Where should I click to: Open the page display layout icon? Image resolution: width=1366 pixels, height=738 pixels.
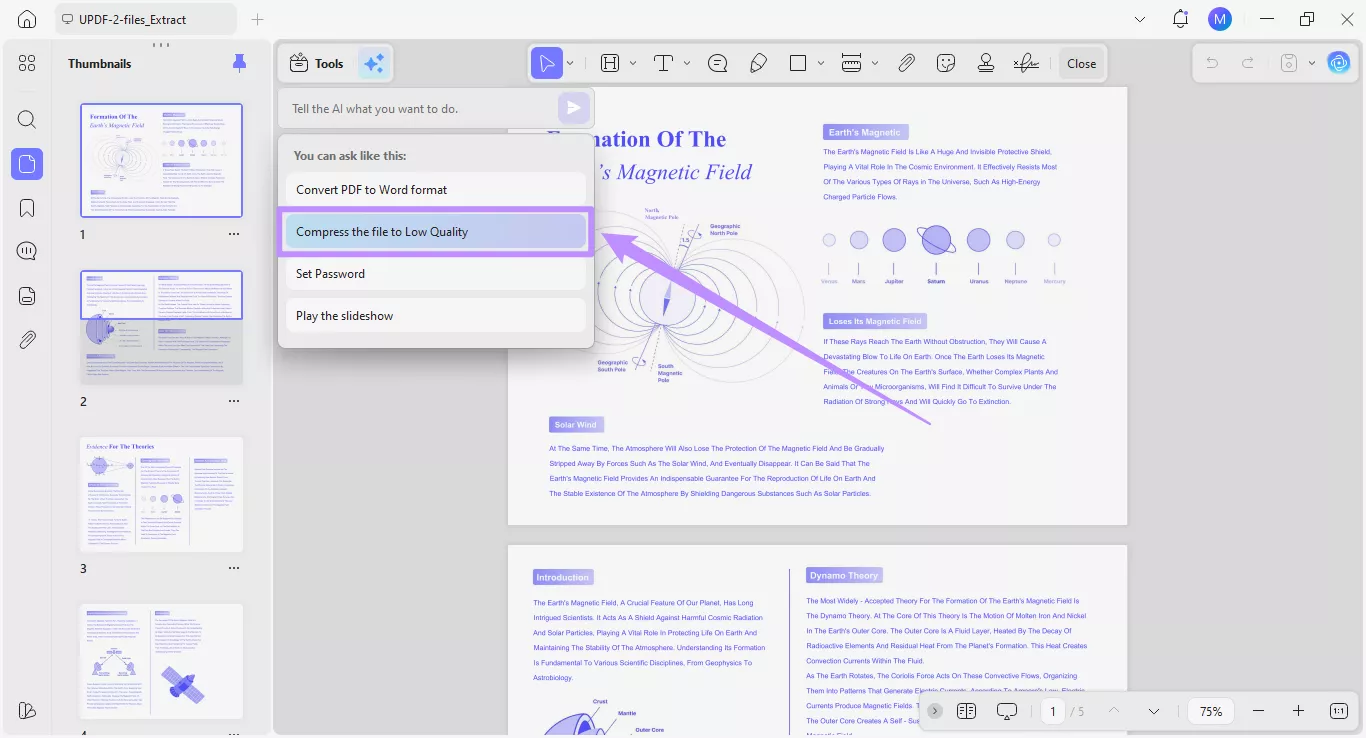[x=966, y=711]
